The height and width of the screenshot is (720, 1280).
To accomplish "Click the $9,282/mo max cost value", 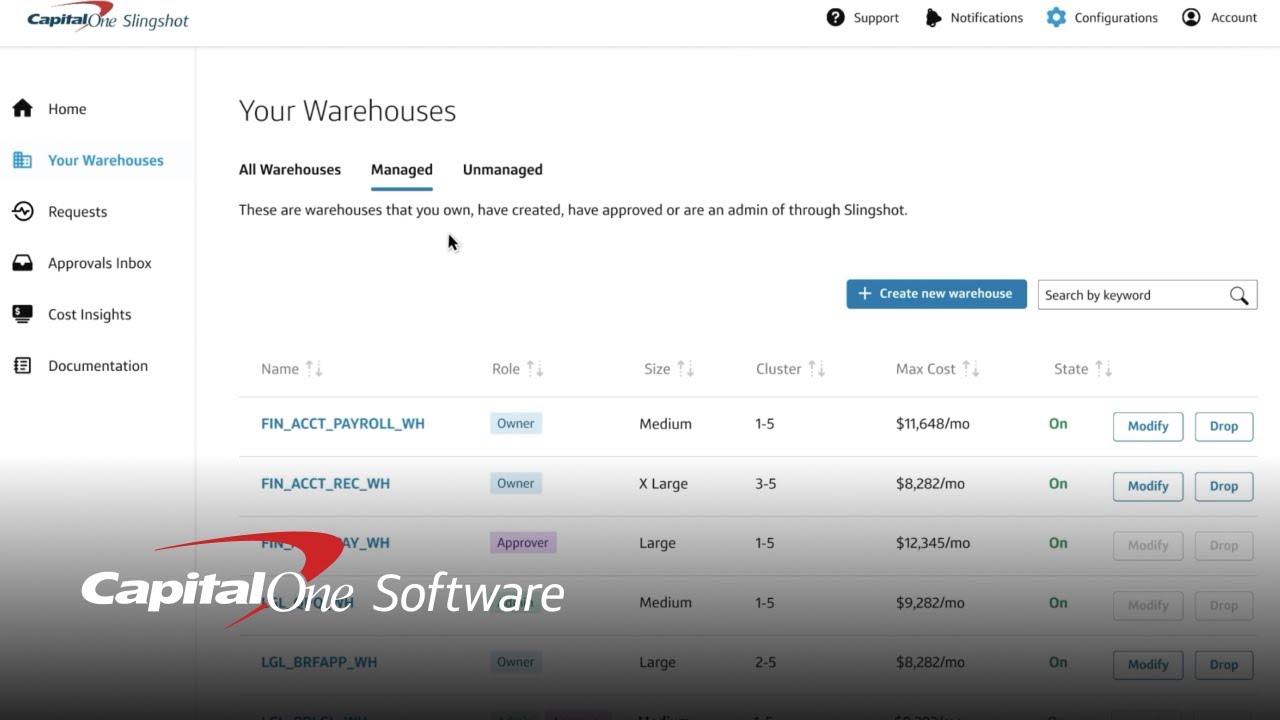I will [930, 603].
